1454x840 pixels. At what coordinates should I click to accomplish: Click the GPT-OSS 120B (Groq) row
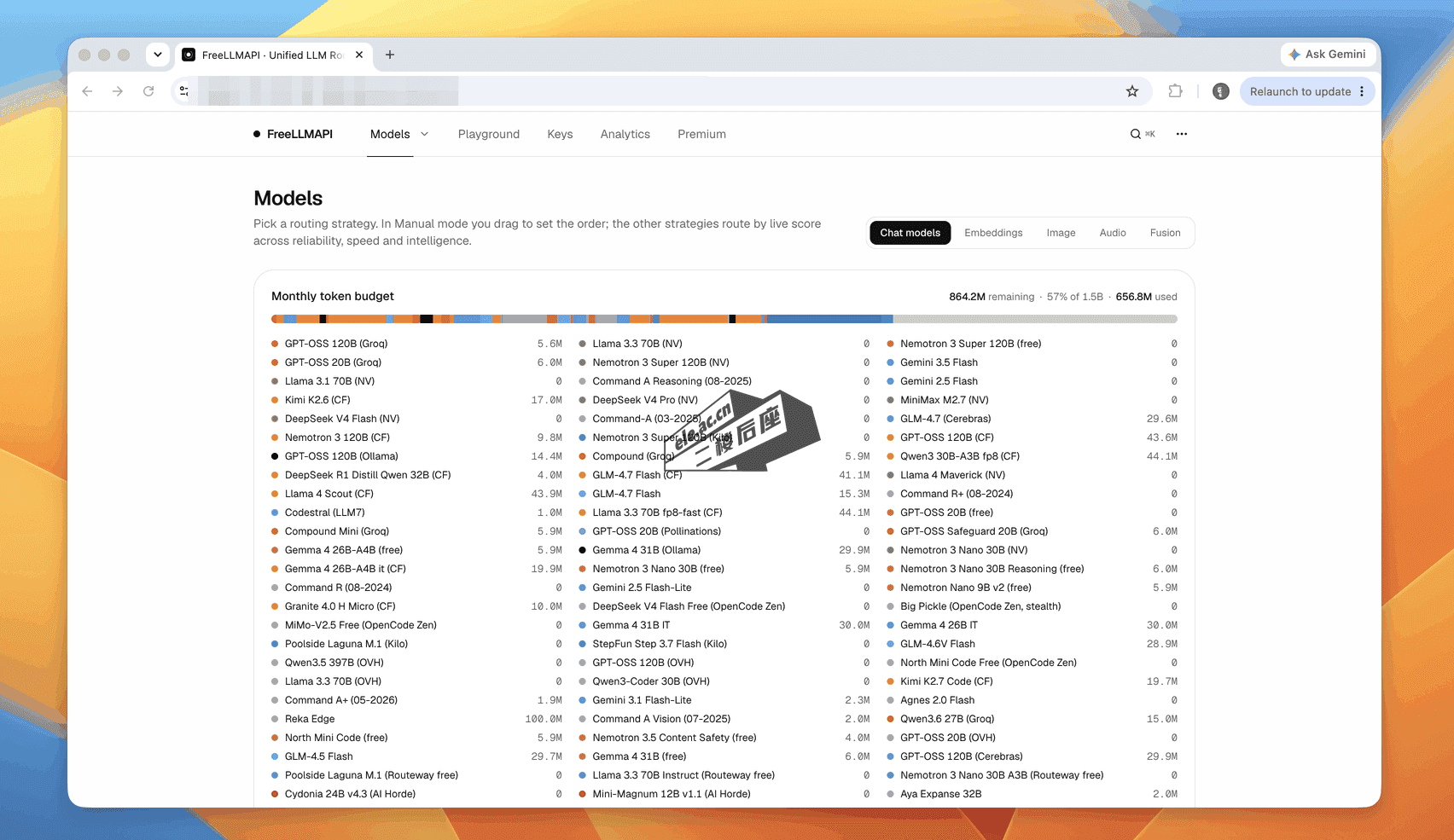[x=416, y=344]
